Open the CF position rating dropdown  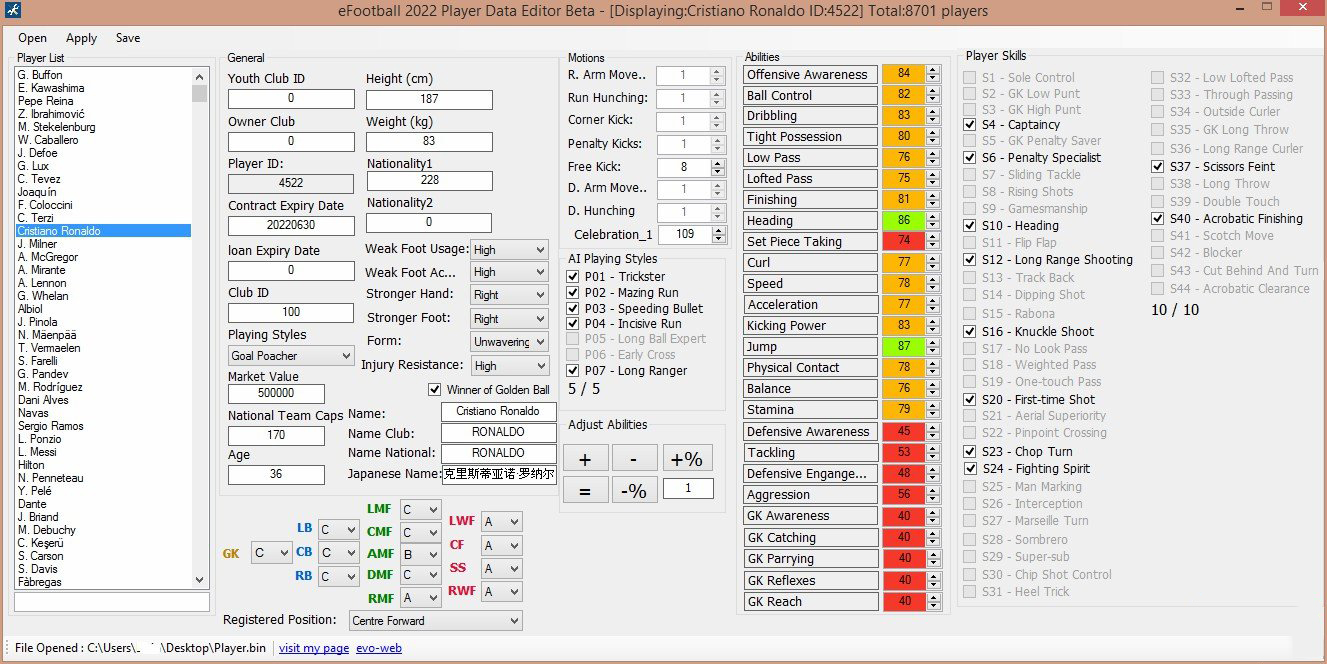click(x=501, y=545)
